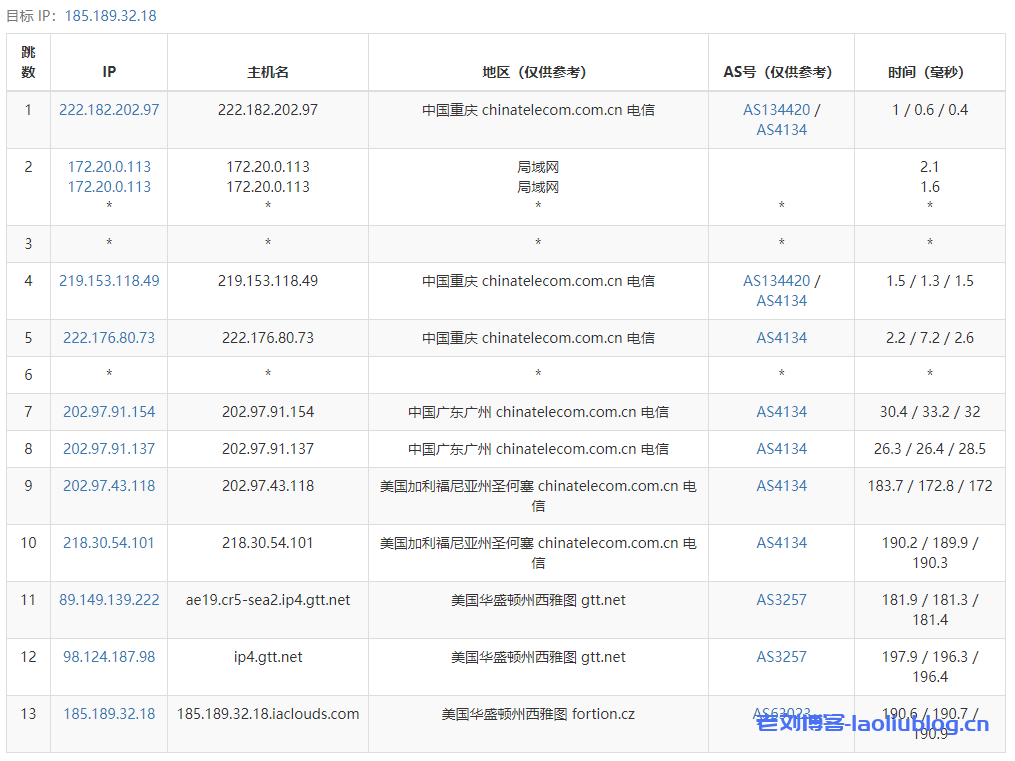
Task: Click hostname 185.189.32.18.iaclouds.com
Action: pos(268,714)
